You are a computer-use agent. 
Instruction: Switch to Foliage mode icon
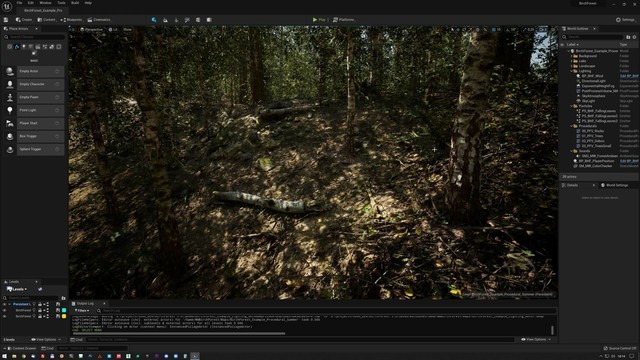tap(176, 20)
